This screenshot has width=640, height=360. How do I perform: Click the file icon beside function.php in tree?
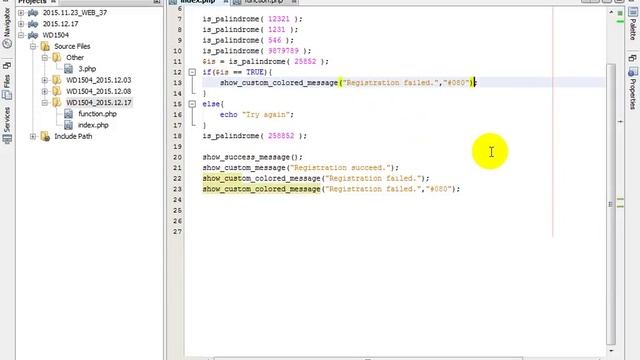point(69,114)
